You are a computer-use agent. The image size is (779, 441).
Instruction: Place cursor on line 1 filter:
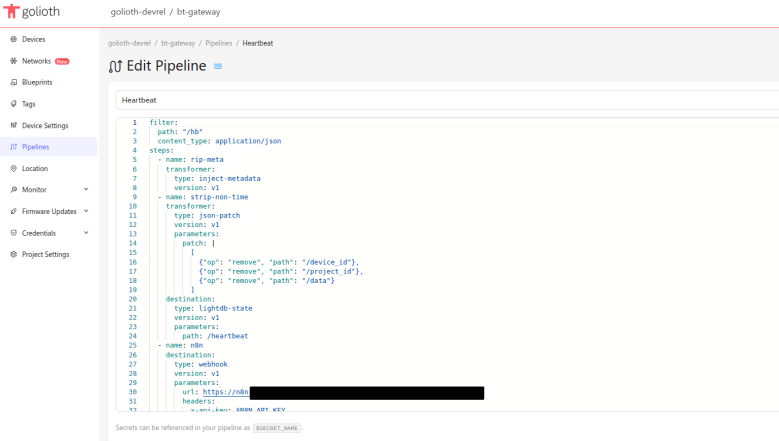point(163,122)
